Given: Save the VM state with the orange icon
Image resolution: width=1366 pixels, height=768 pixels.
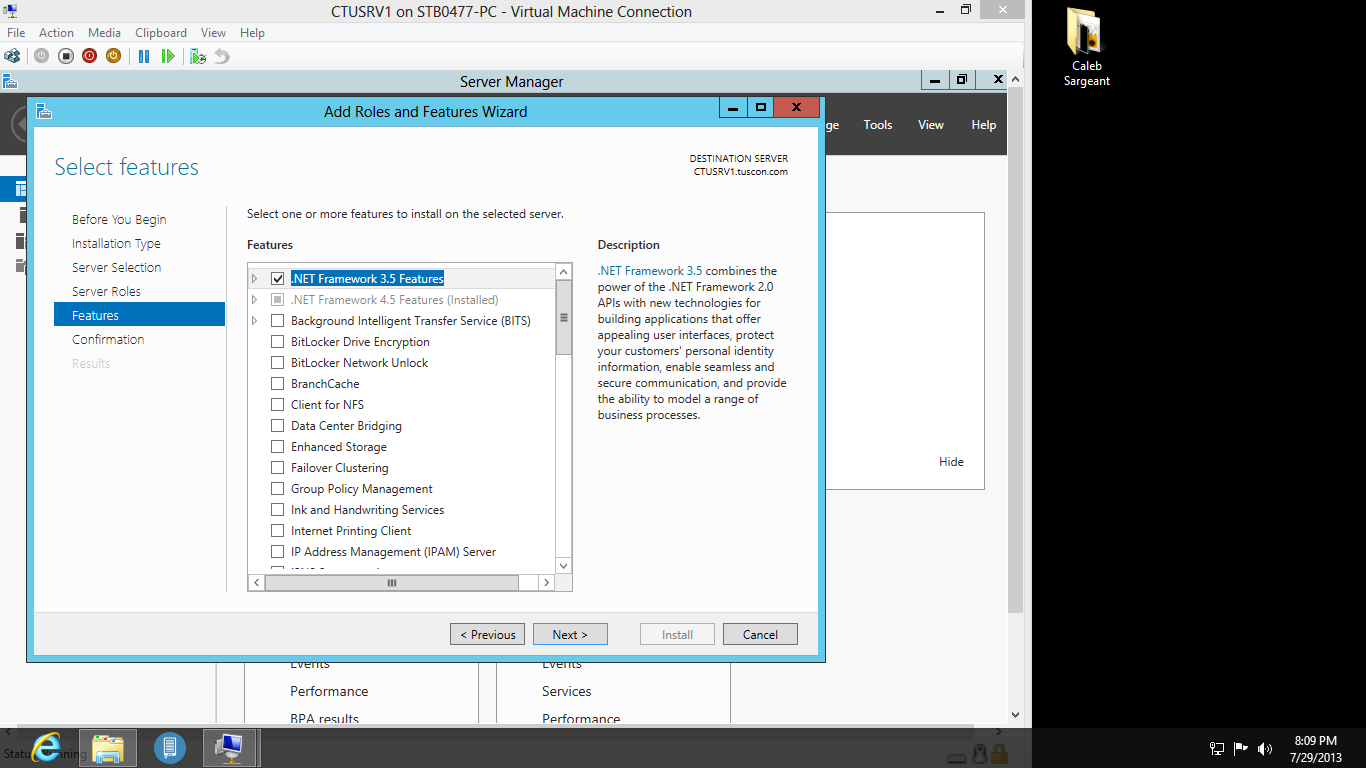Looking at the screenshot, I should [113, 56].
